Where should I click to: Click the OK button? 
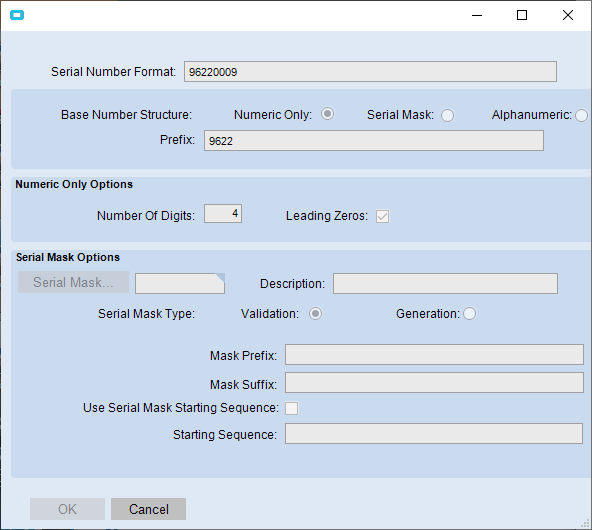click(x=68, y=509)
